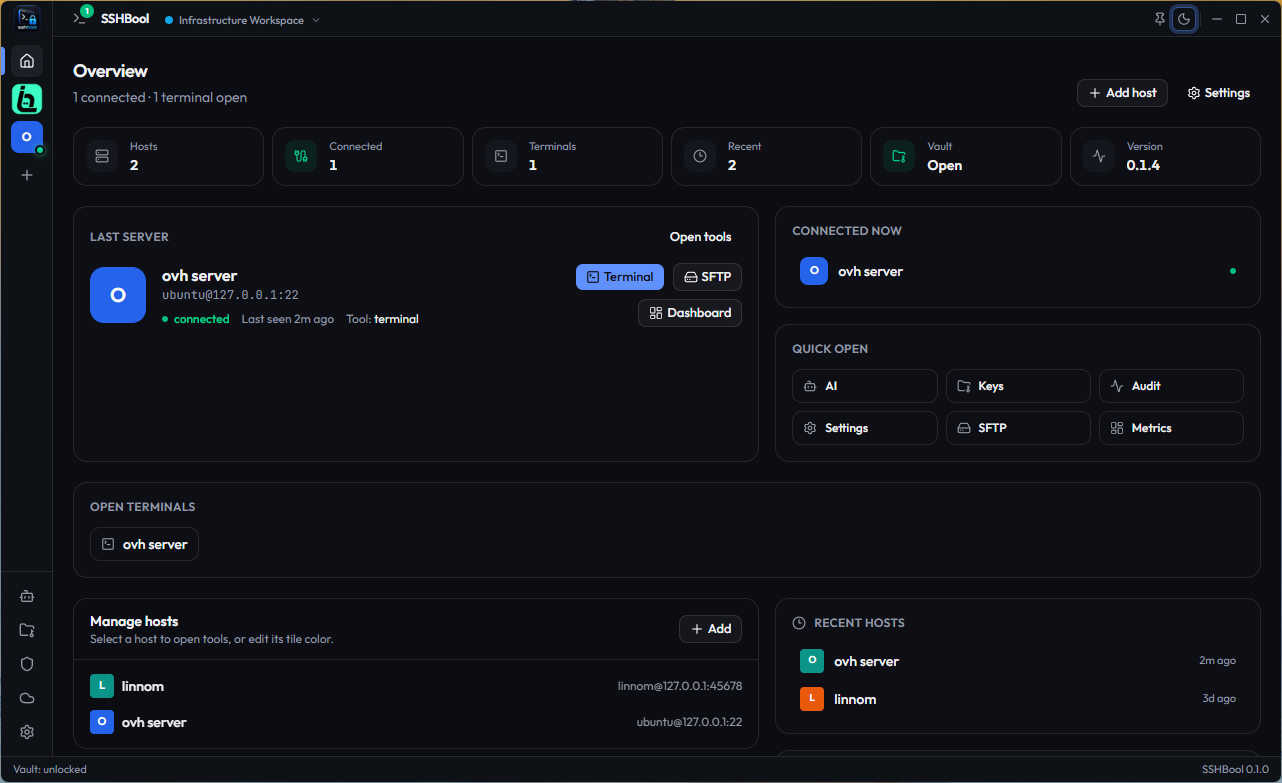Image resolution: width=1282 pixels, height=783 pixels.
Task: Toggle dark mode with the moon icon
Action: 1185,19
